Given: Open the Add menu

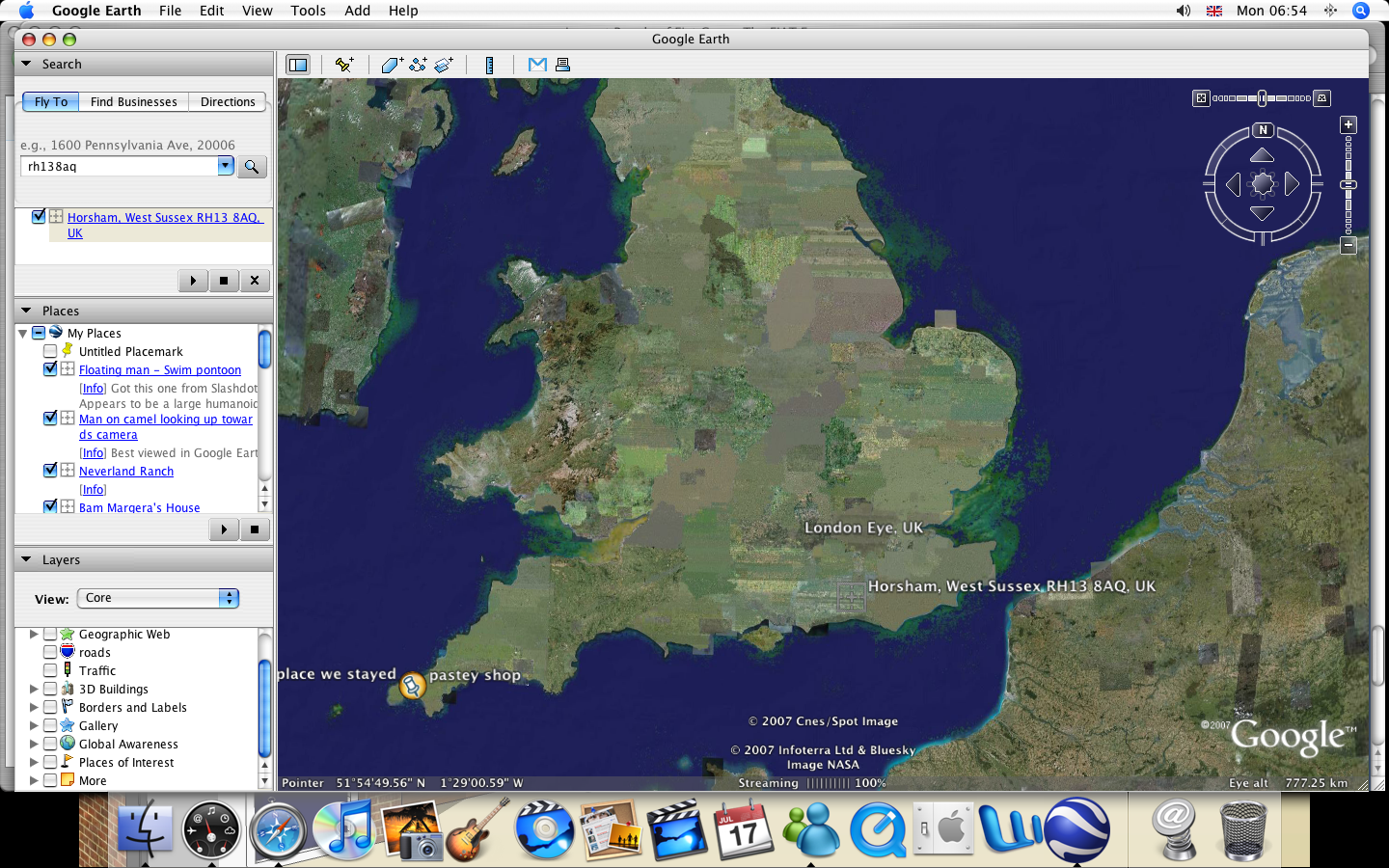Looking at the screenshot, I should pos(358,11).
